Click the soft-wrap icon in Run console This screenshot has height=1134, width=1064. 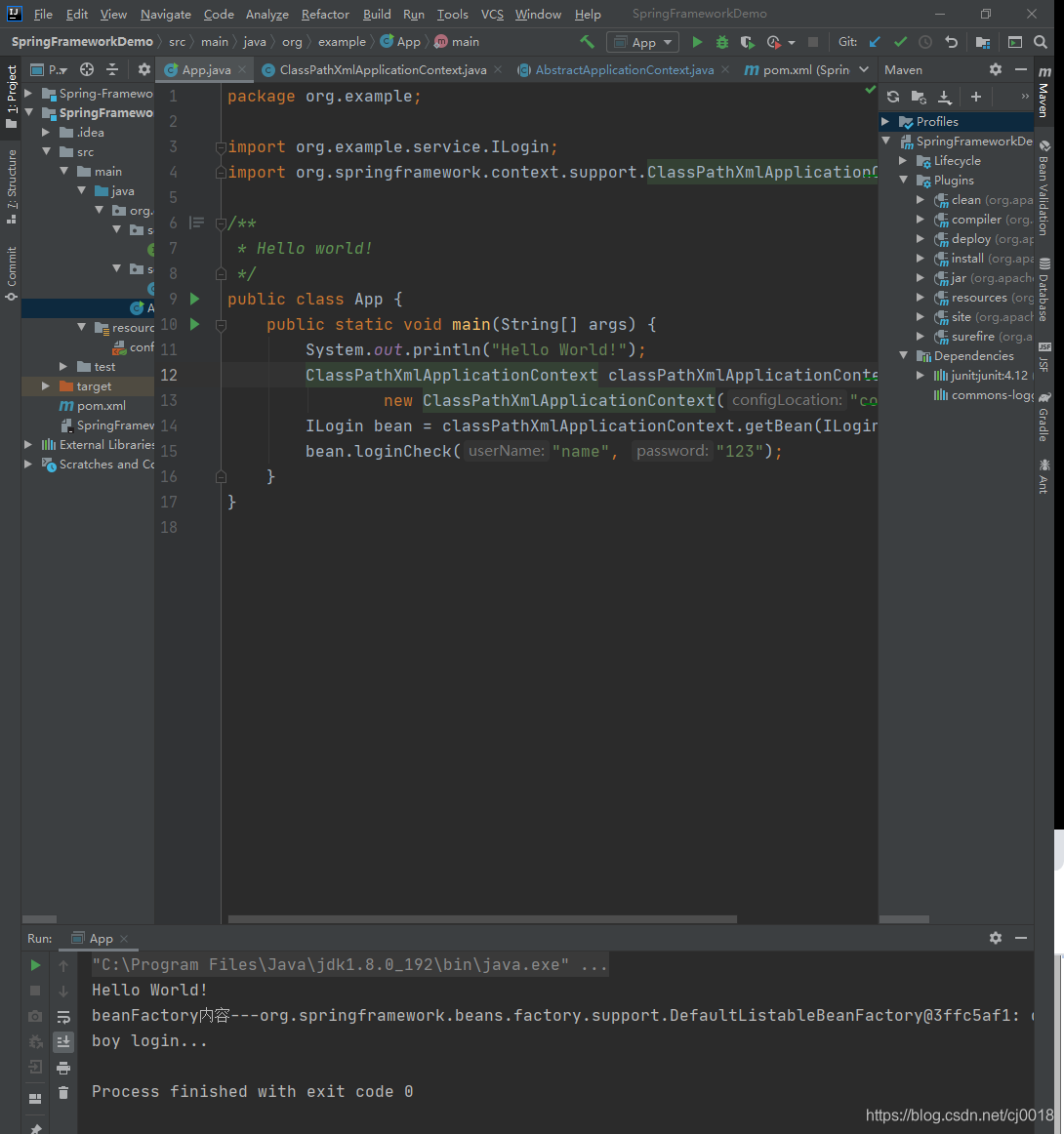(x=63, y=1016)
